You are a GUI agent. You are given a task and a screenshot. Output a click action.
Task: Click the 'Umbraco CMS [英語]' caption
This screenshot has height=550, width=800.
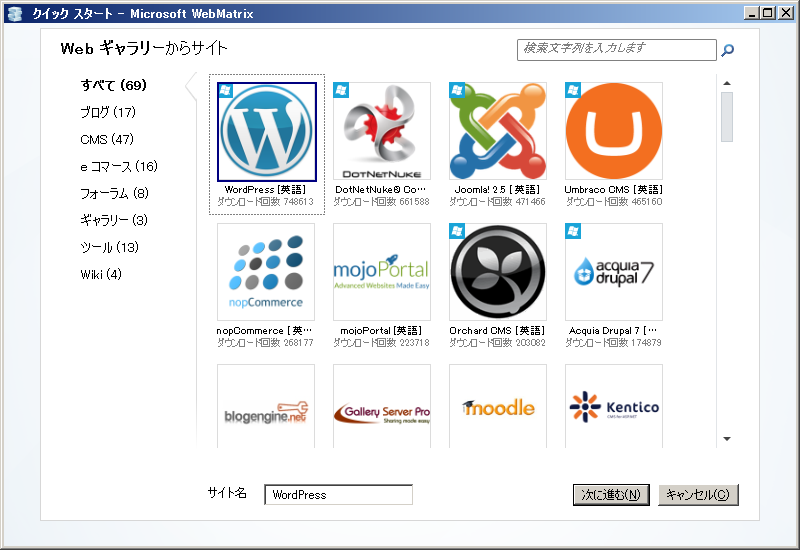coord(613,190)
